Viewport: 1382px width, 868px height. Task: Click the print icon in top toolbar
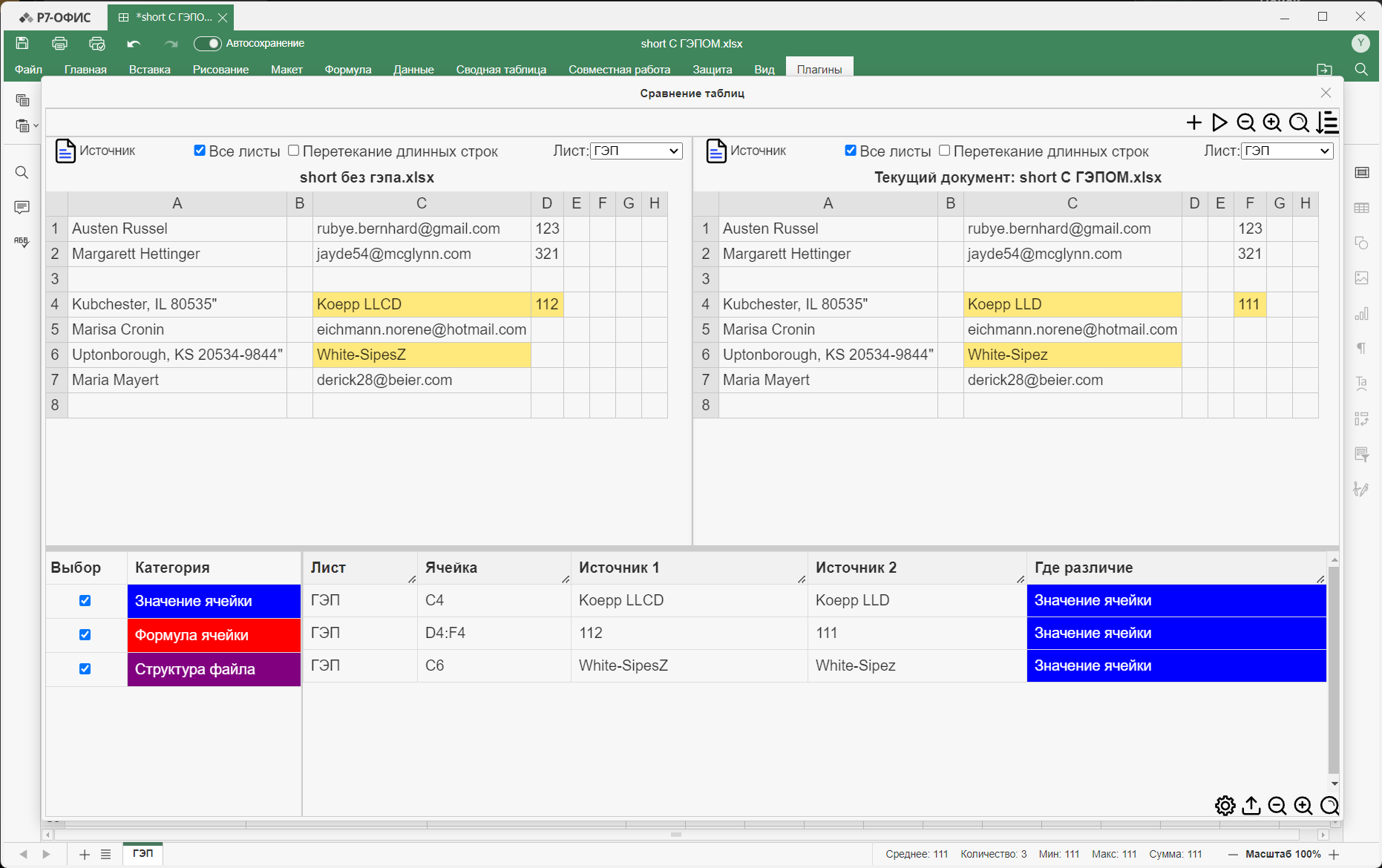coord(60,44)
